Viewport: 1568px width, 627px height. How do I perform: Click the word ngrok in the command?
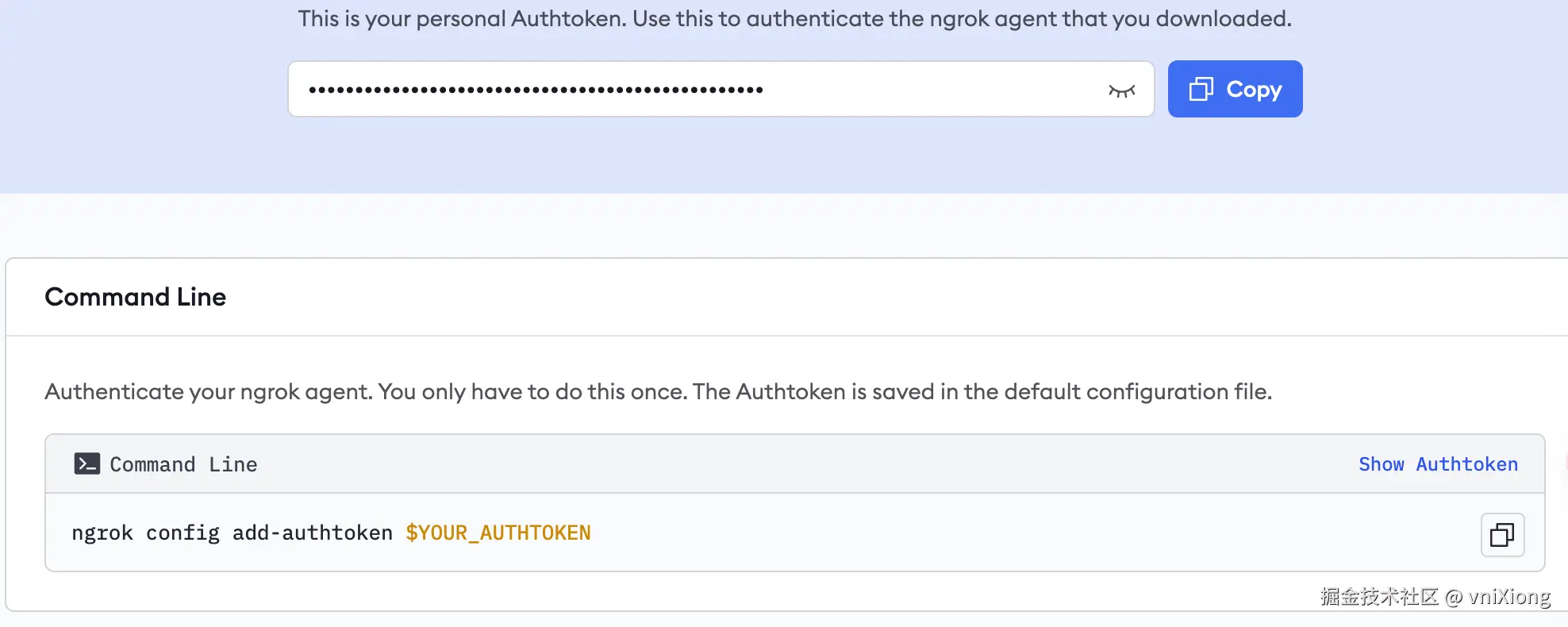(x=102, y=533)
